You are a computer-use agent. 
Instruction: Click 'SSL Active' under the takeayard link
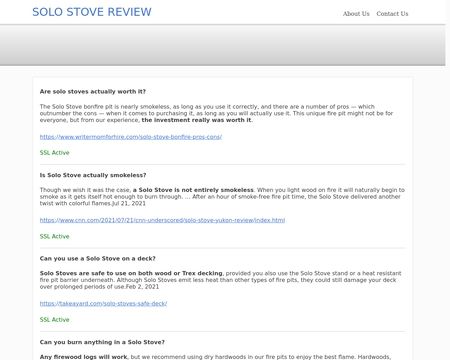[x=54, y=320]
